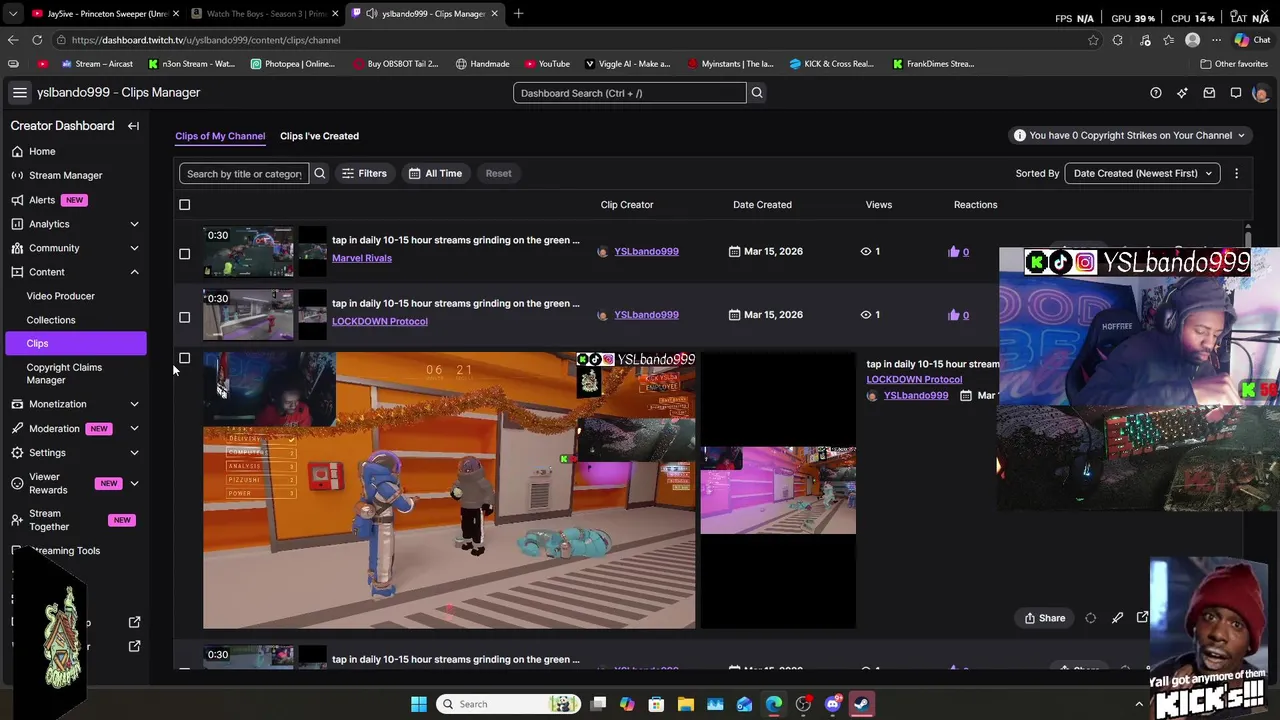Expand the Analytics sidebar section

[x=134, y=224]
